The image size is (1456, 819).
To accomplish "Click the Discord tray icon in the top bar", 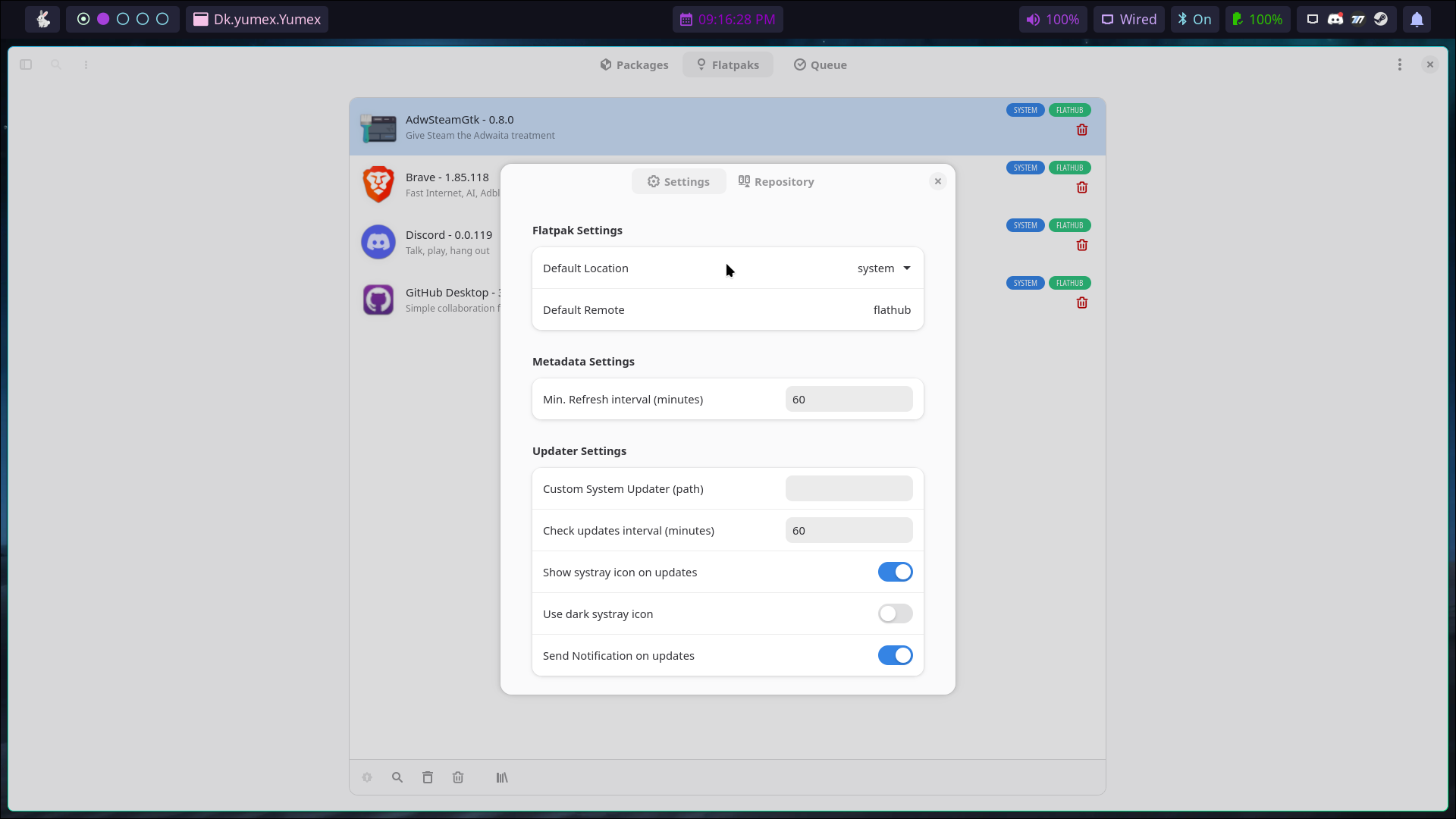I will [1335, 20].
